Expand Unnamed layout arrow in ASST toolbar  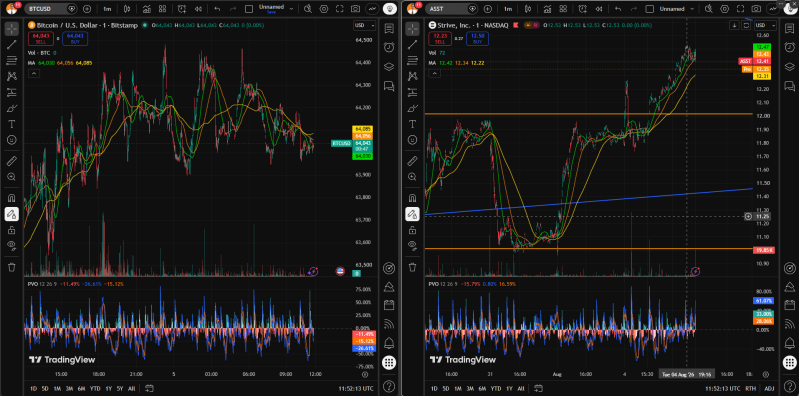[691, 9]
